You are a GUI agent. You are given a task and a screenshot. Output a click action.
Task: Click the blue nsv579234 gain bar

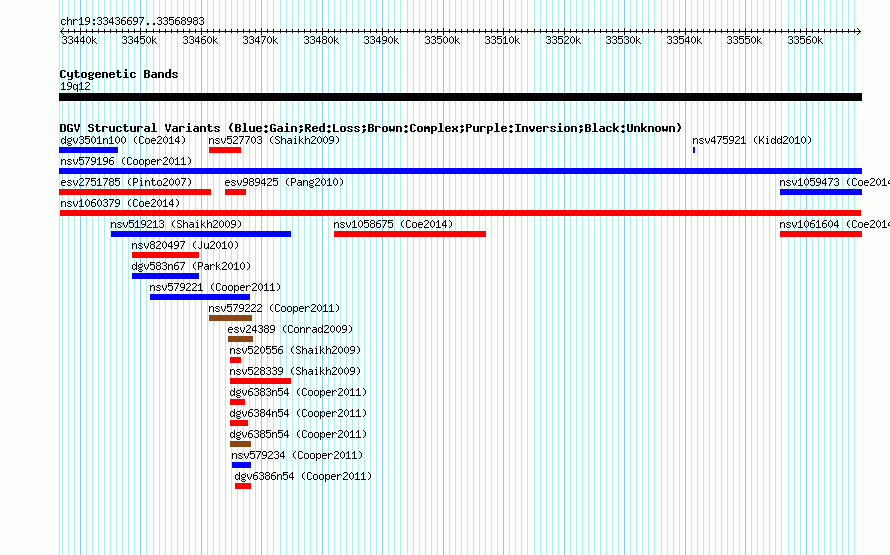click(x=241, y=465)
